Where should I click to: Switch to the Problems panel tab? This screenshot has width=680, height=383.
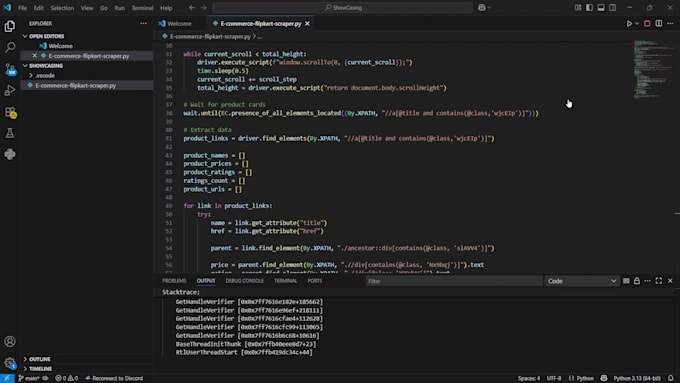click(x=174, y=281)
